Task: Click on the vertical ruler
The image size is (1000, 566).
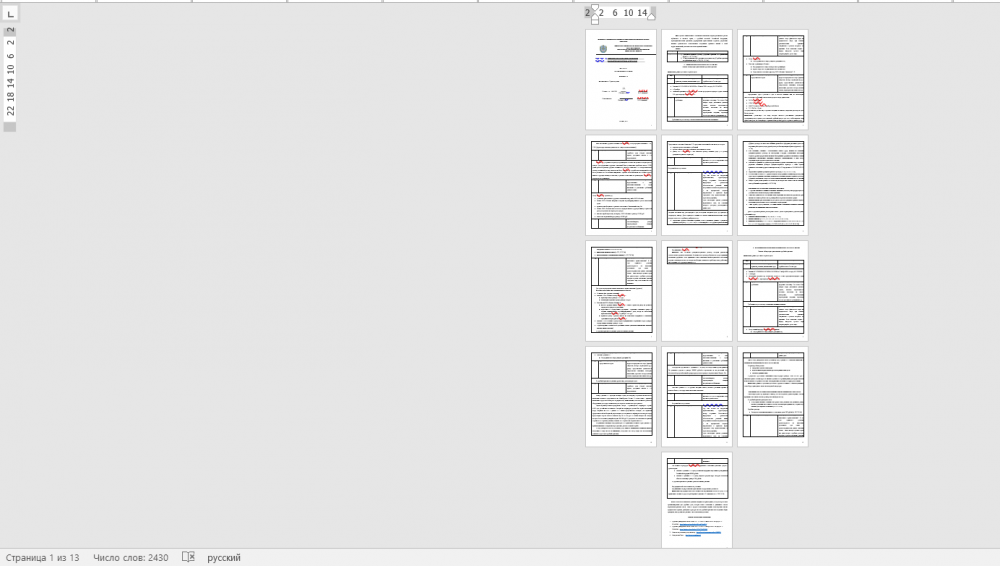Action: 10,78
